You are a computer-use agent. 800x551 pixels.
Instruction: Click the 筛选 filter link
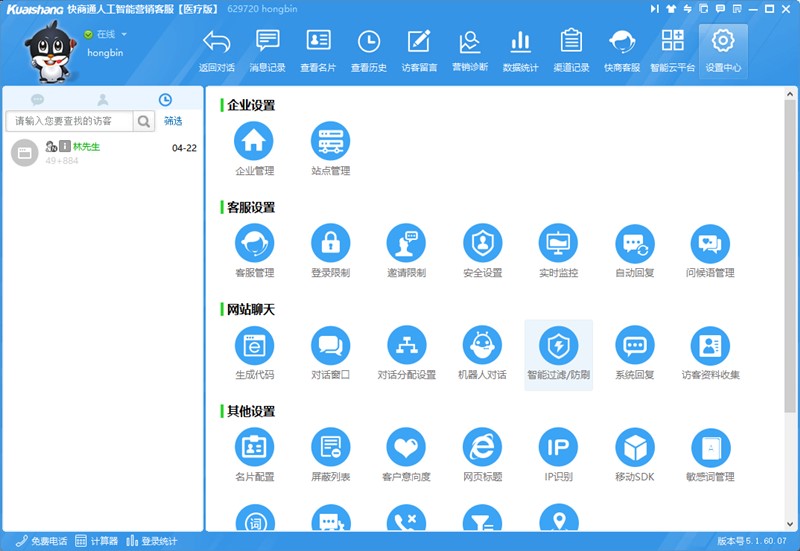click(x=173, y=121)
